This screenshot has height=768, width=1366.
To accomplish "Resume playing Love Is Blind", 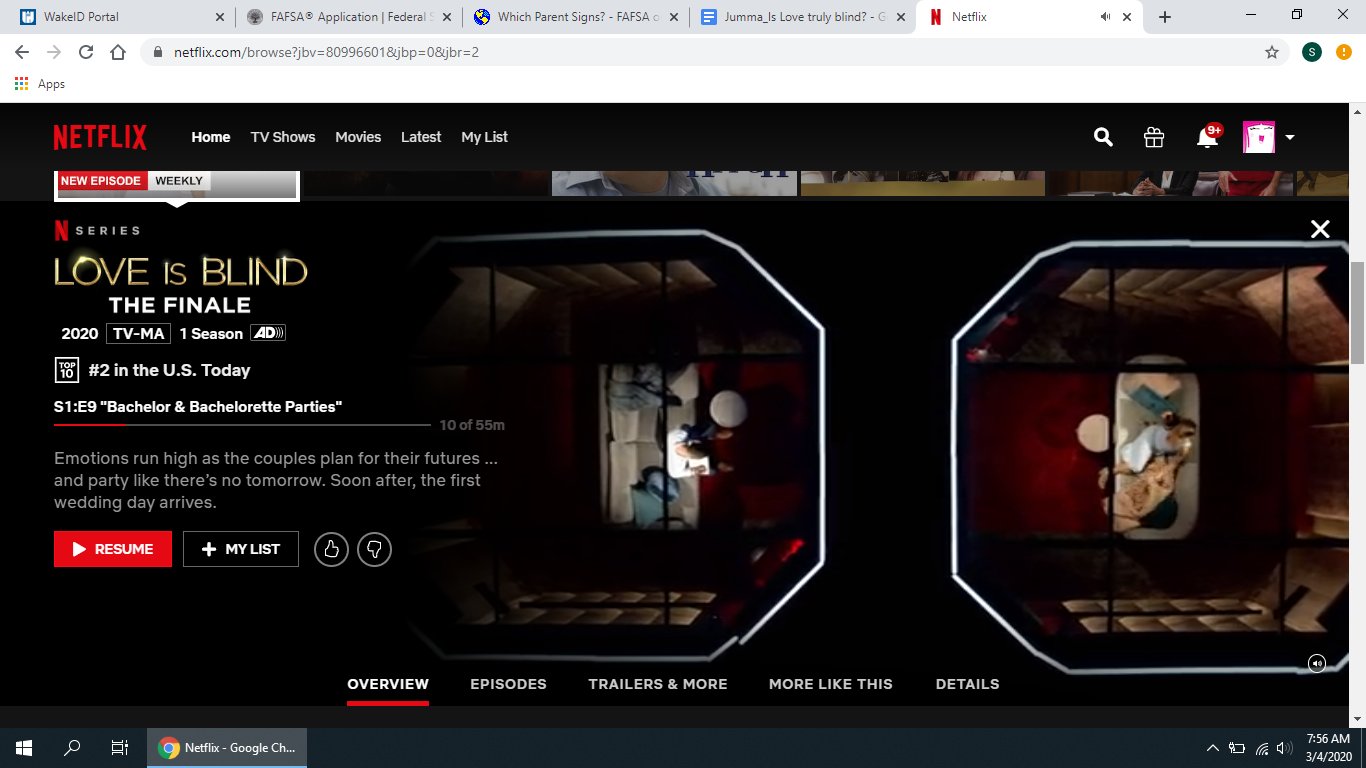I will (x=113, y=549).
